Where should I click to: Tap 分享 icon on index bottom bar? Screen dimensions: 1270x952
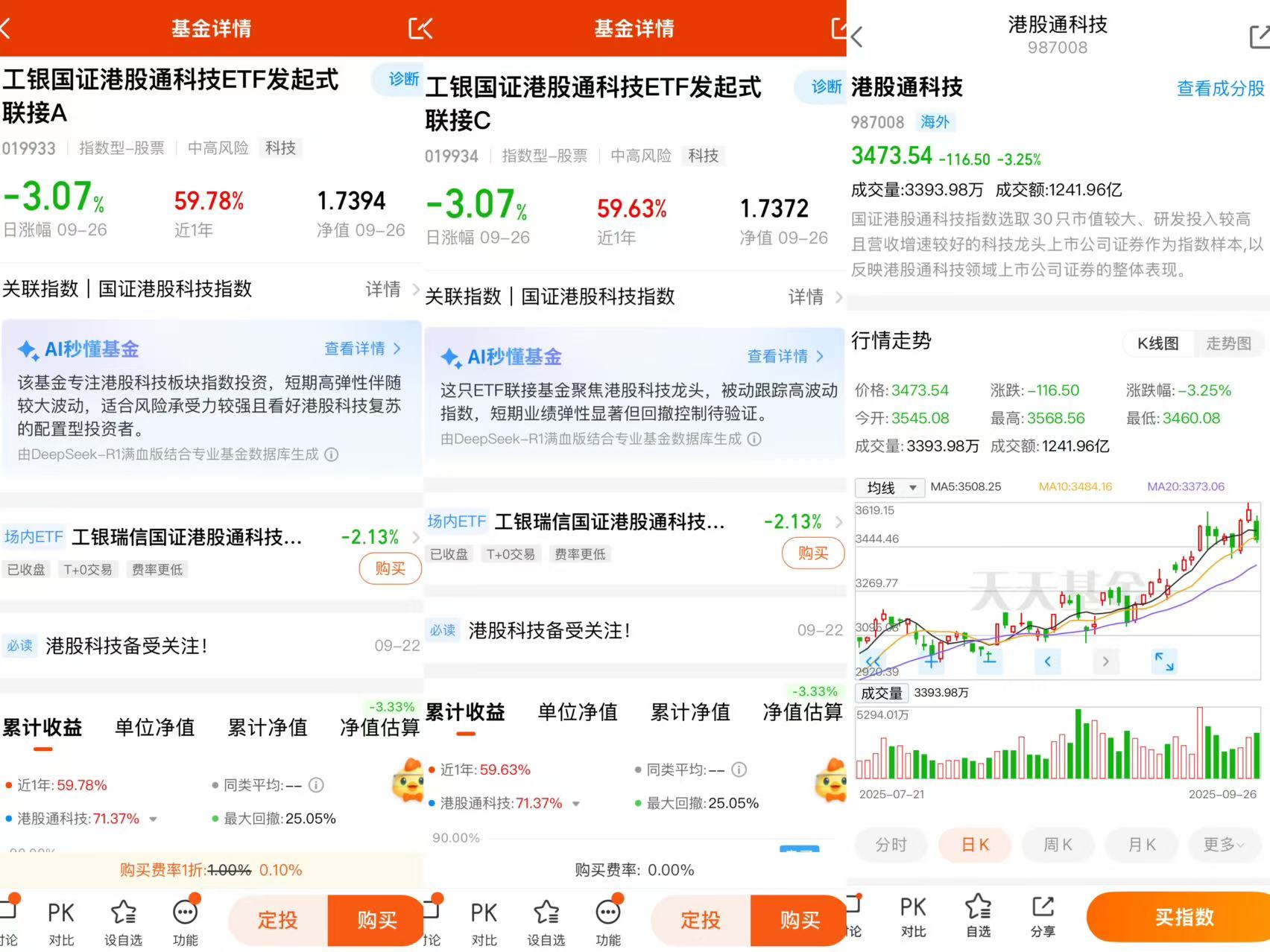point(1043,916)
